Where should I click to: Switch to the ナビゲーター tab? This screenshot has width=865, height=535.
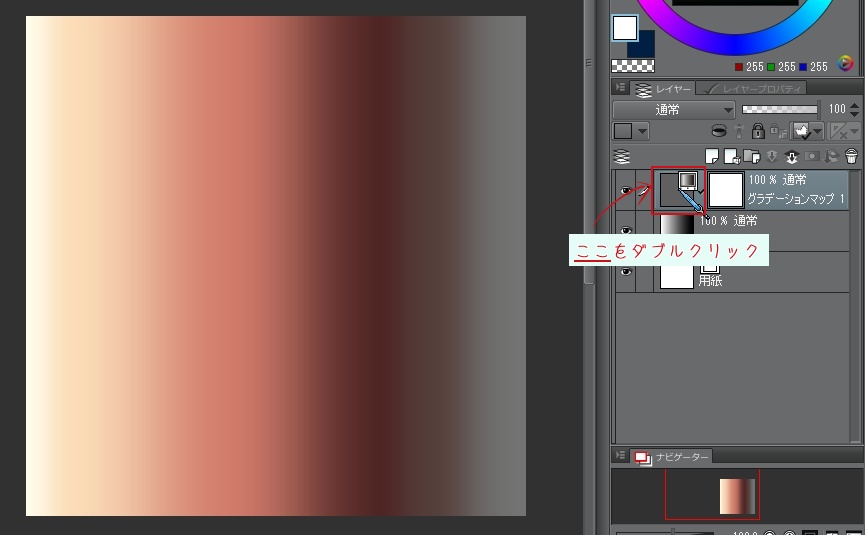[x=672, y=457]
